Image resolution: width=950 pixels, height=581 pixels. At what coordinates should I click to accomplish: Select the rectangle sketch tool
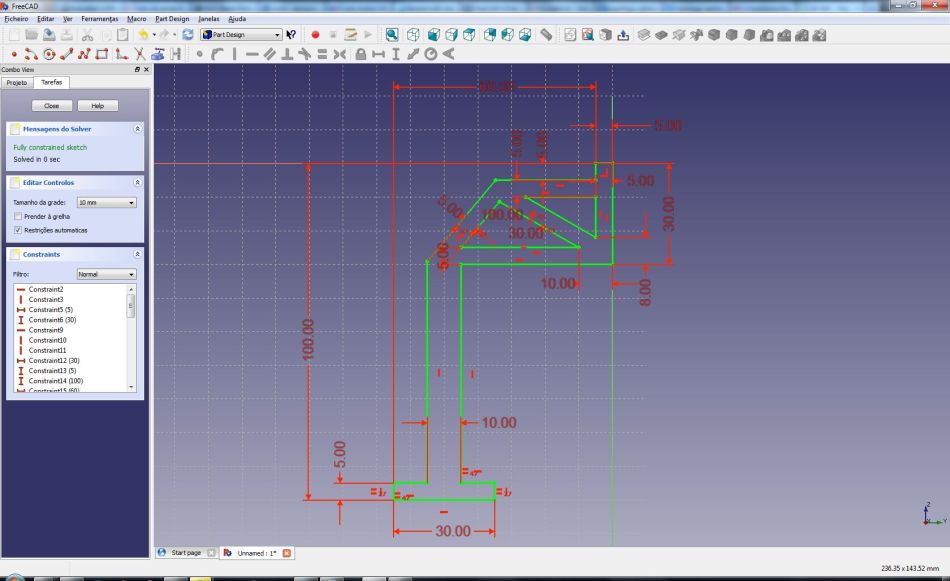tap(102, 54)
